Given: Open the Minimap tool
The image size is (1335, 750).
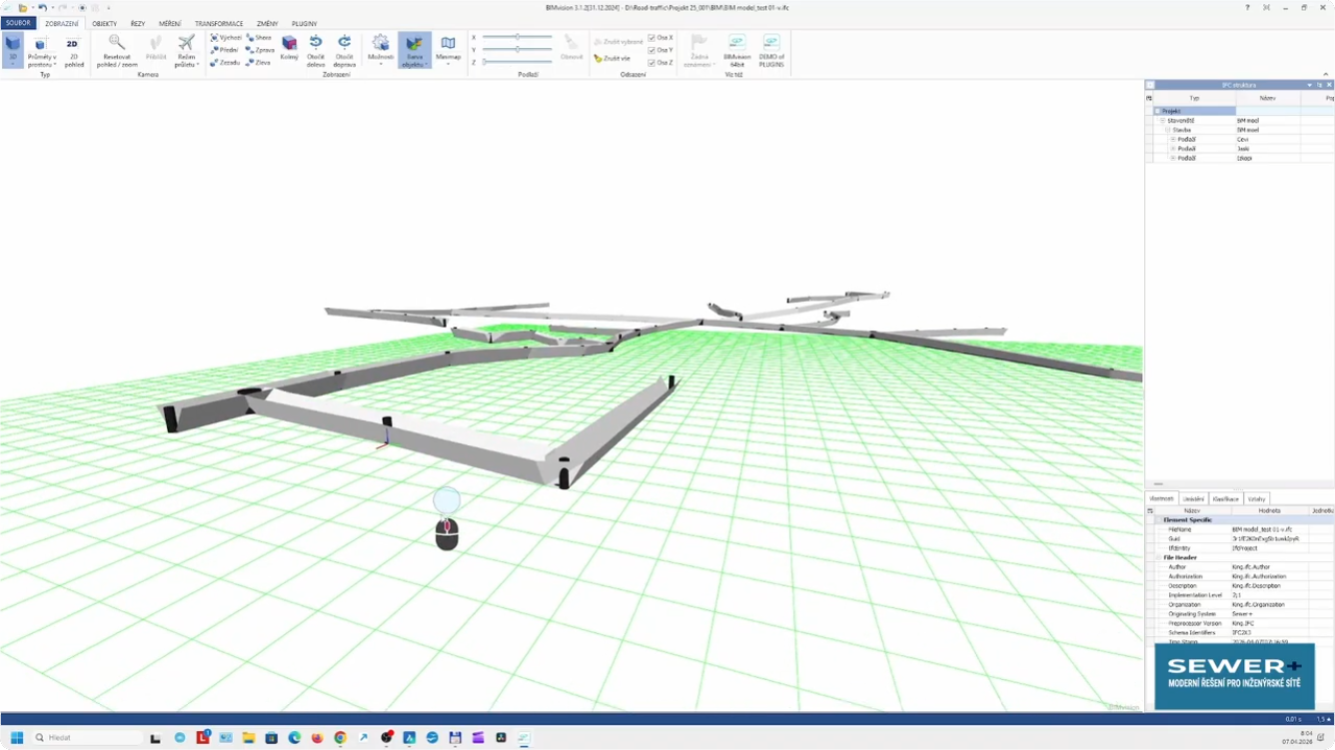Looking at the screenshot, I should (x=448, y=46).
